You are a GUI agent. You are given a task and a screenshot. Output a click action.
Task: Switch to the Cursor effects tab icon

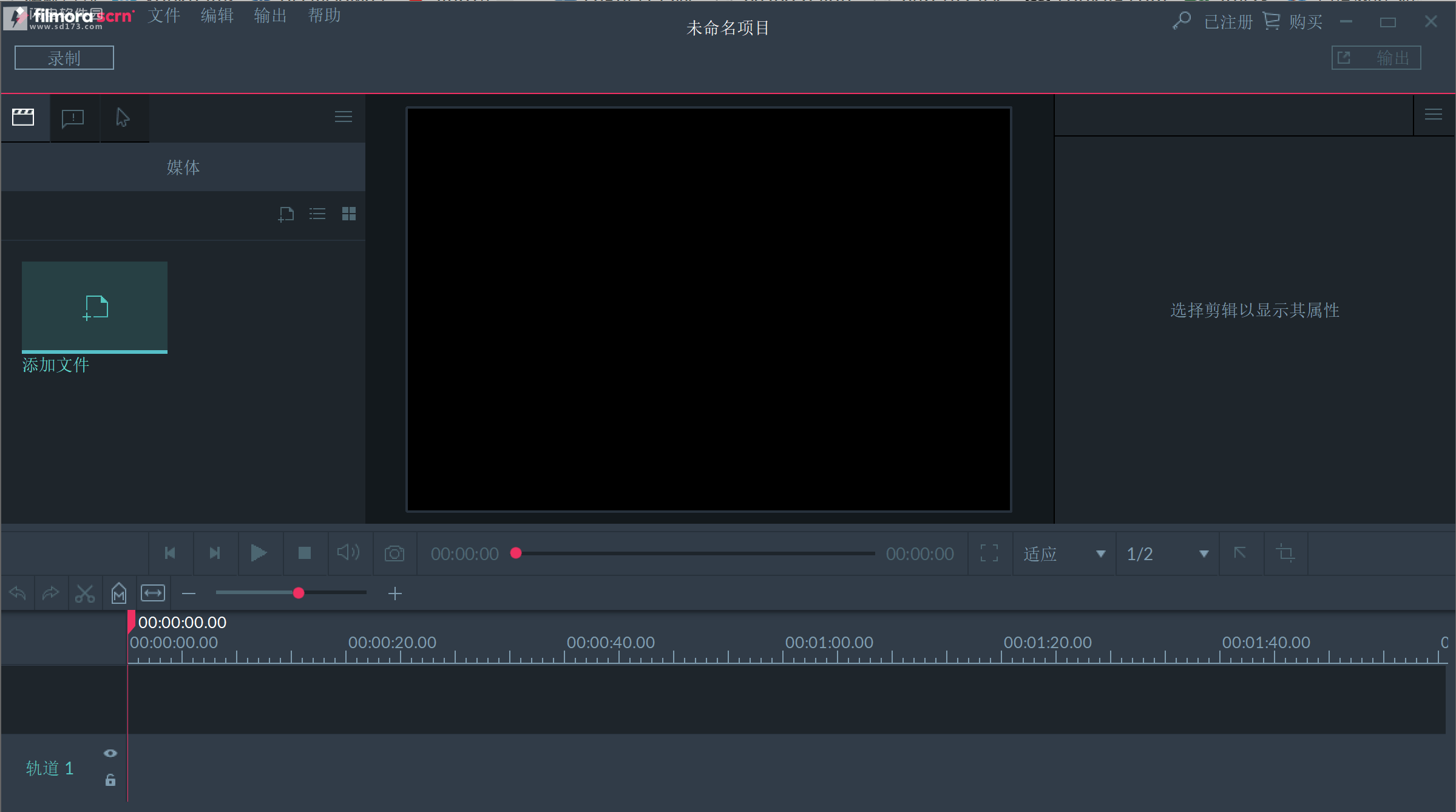(x=123, y=117)
